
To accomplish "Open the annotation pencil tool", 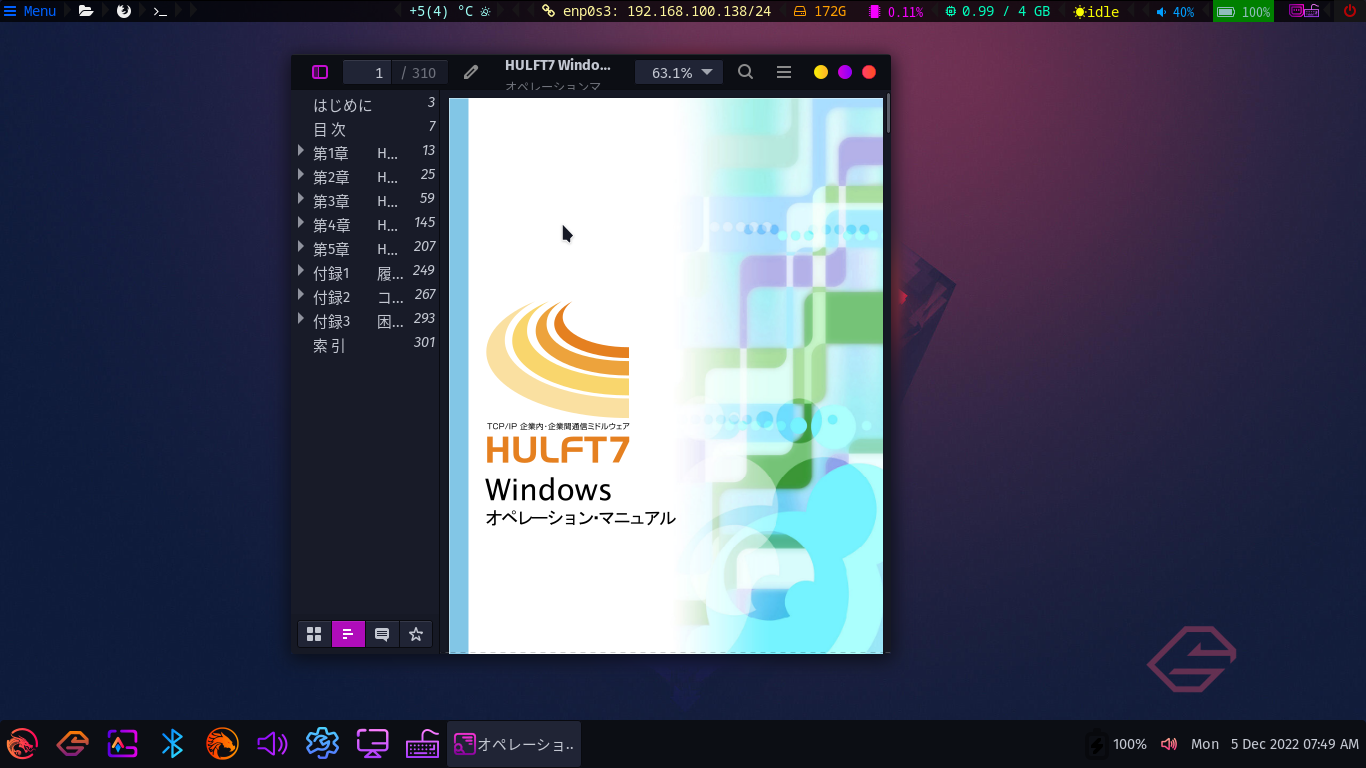I will [471, 72].
